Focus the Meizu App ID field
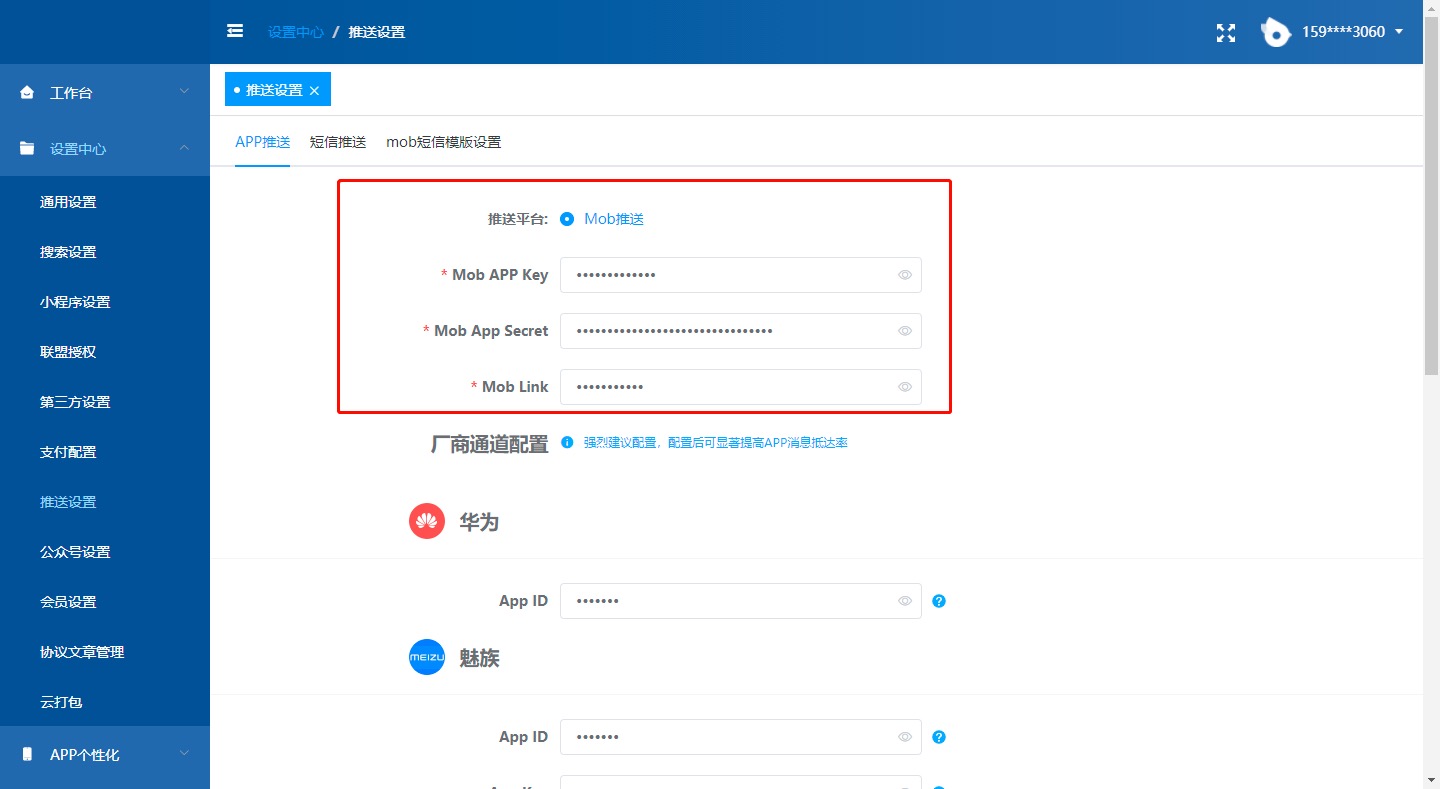This screenshot has height=789, width=1440. (741, 737)
